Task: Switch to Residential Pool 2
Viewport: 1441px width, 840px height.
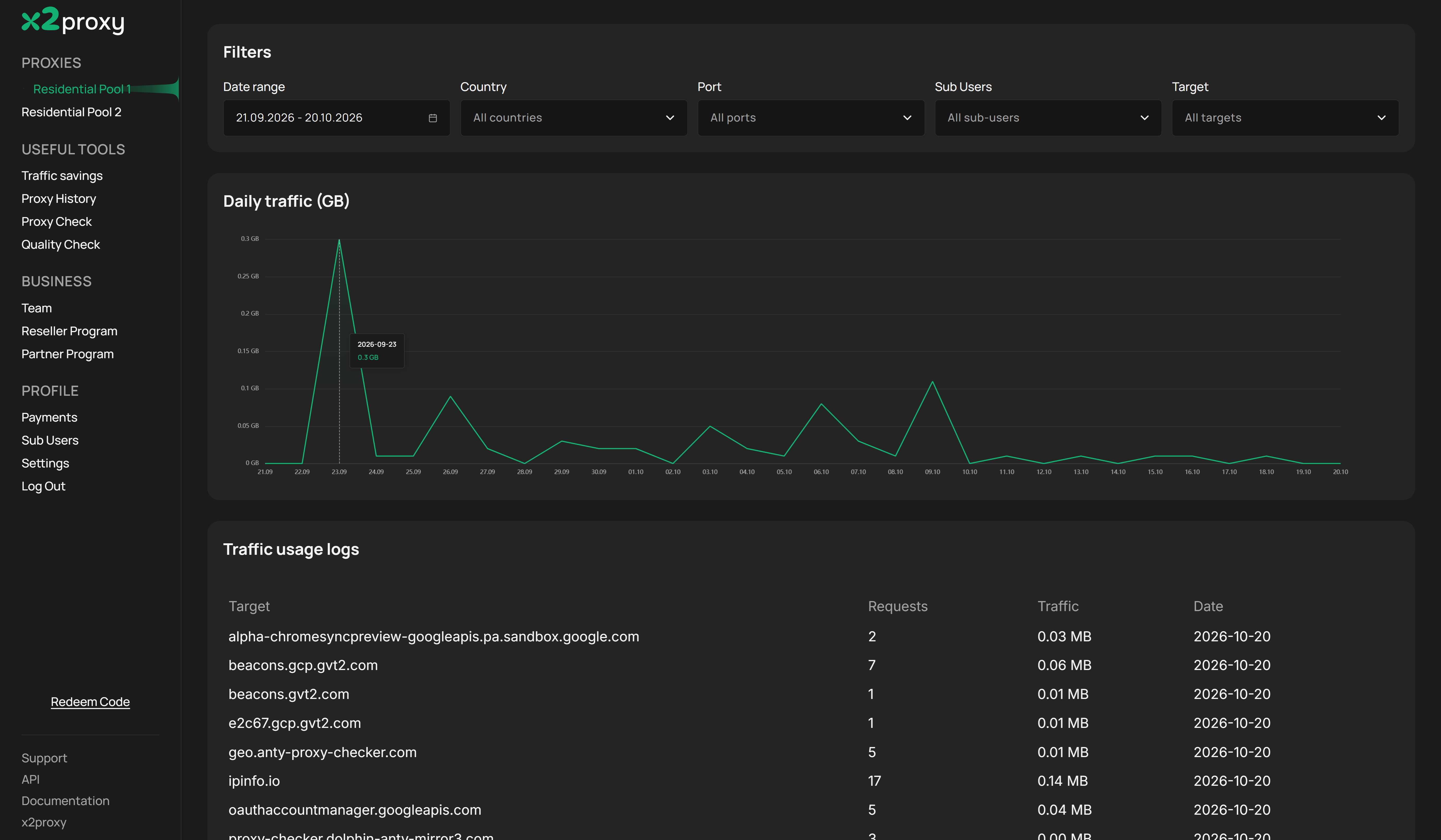Action: click(71, 112)
